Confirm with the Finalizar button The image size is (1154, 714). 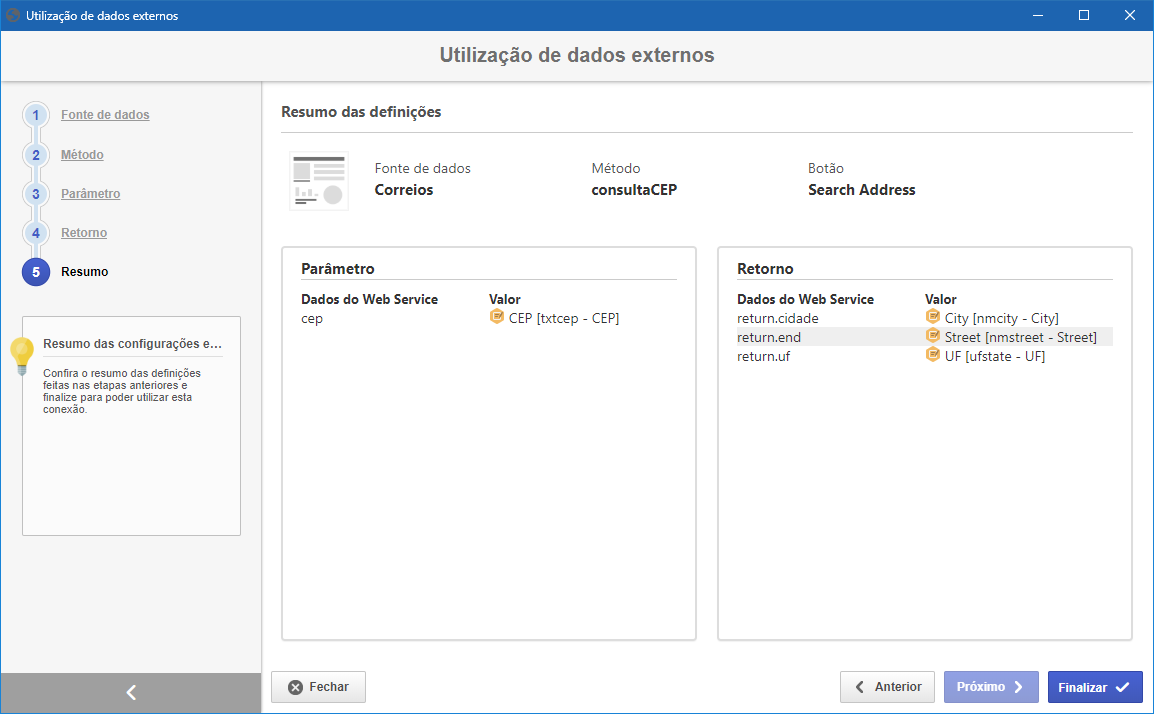pyautogui.click(x=1095, y=687)
